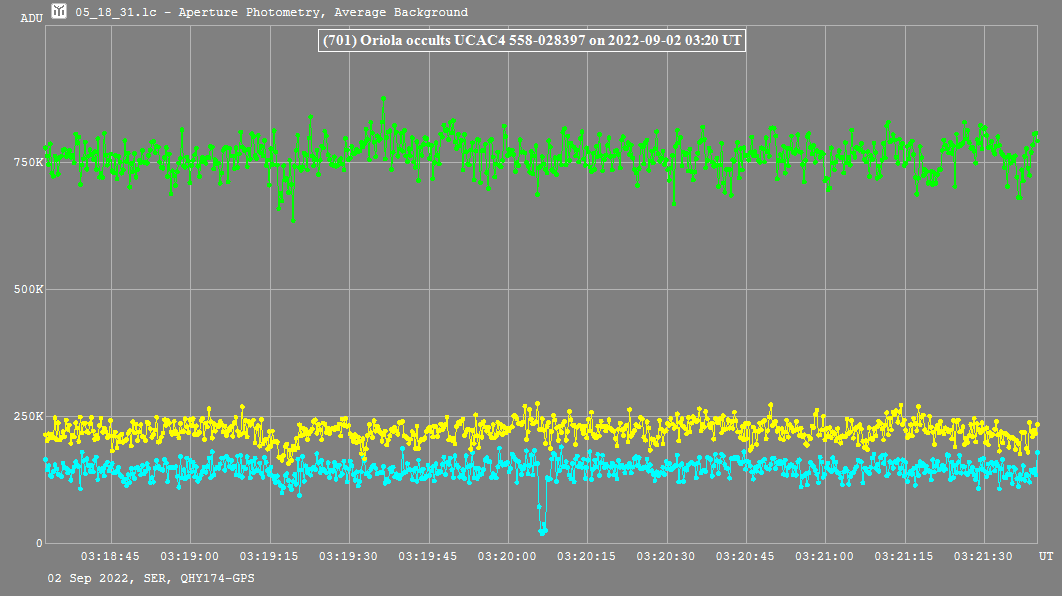Click the ADU axis unit label
The width and height of the screenshot is (1062, 596).
(x=31, y=18)
